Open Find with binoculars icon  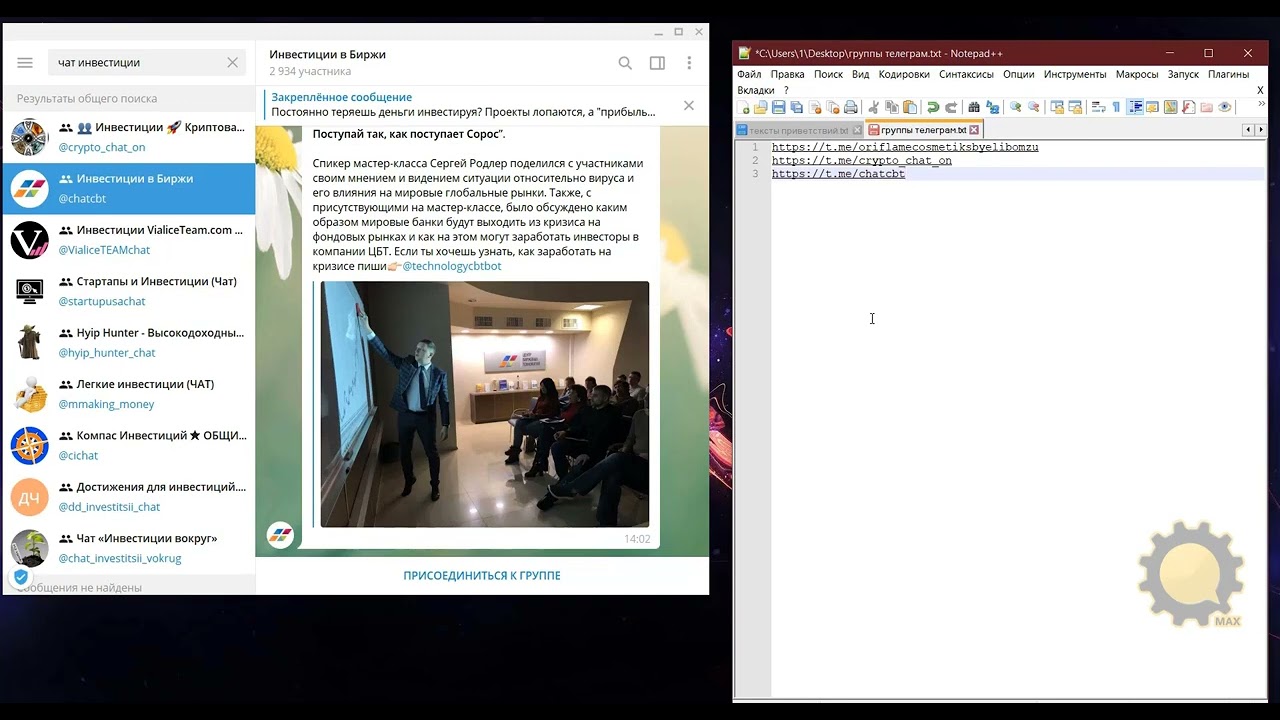pos(974,107)
